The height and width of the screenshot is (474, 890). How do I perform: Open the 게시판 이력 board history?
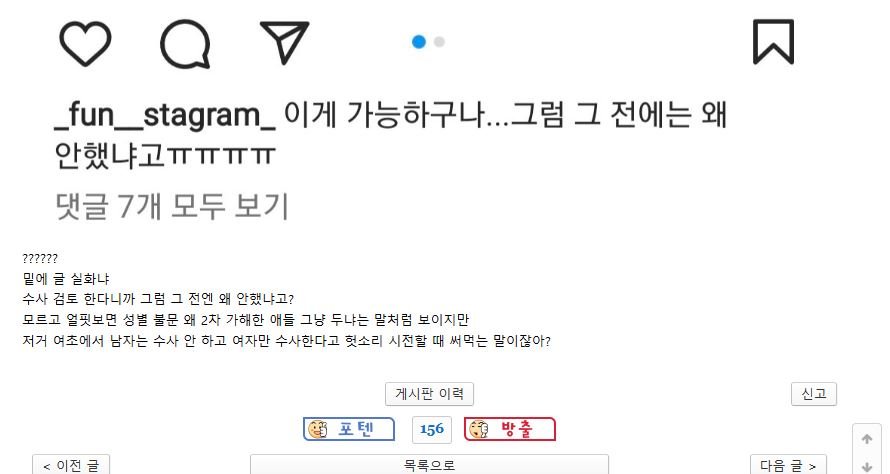point(429,394)
